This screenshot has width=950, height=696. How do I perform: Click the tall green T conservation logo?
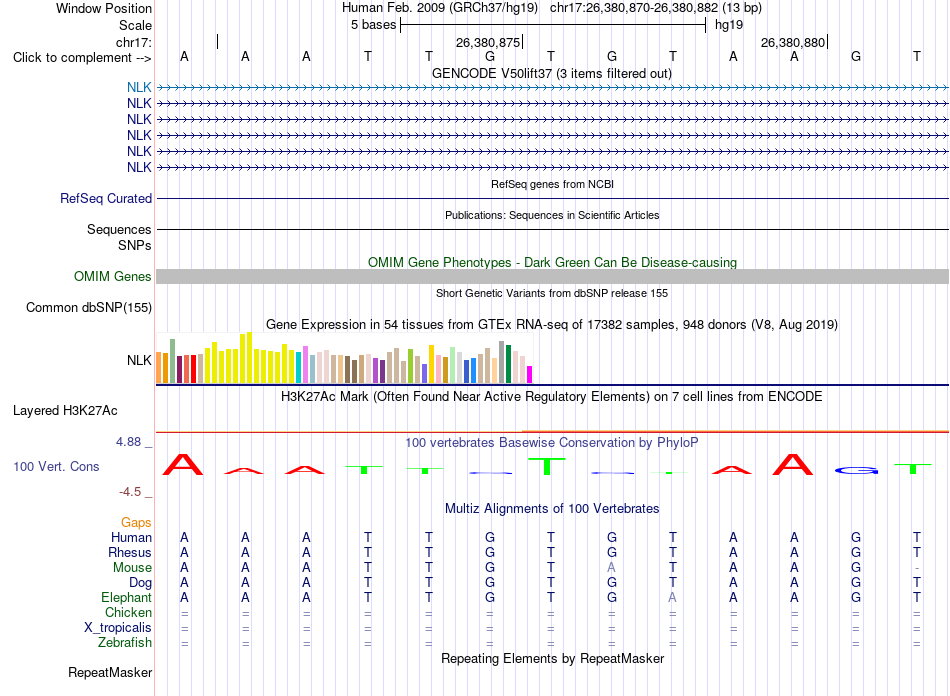click(x=546, y=466)
